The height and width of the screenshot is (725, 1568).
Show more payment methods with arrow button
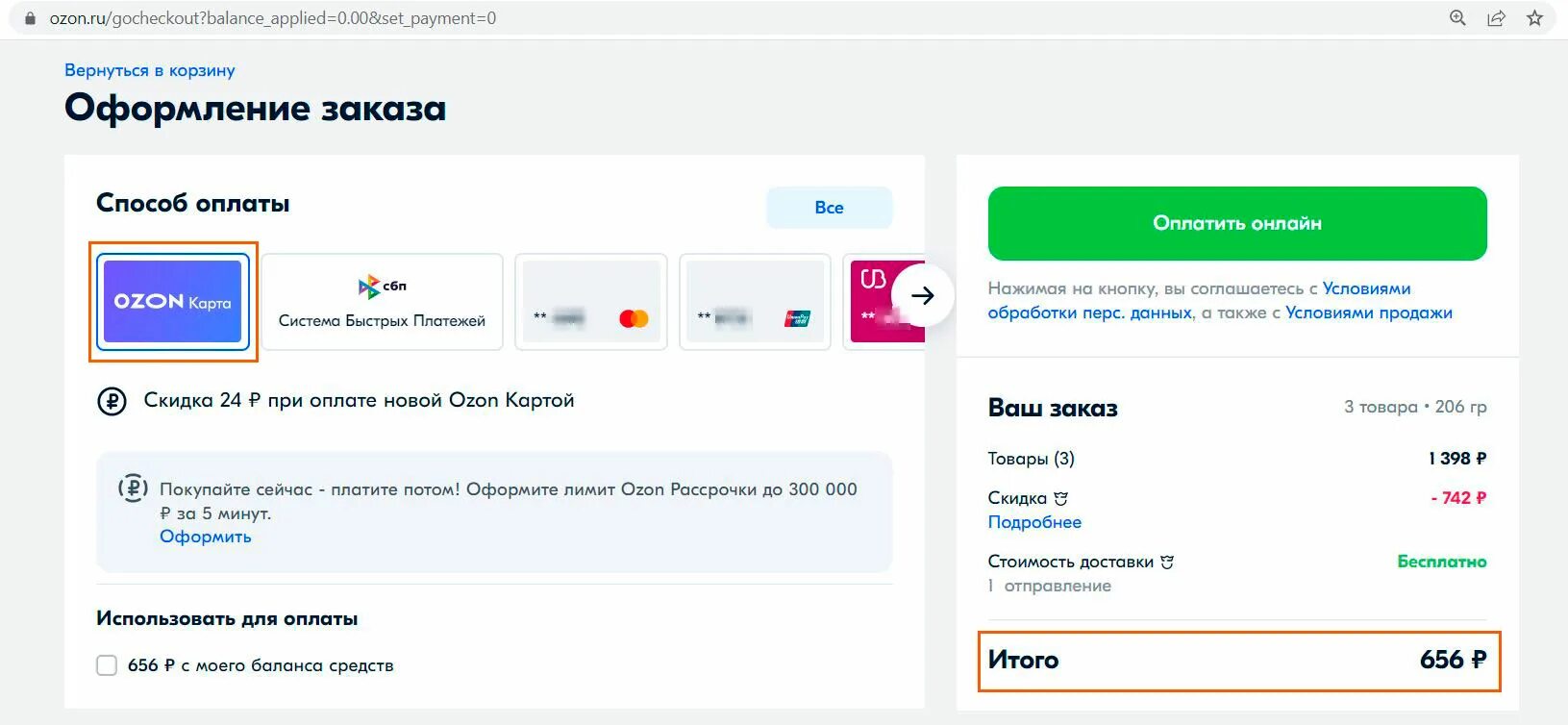click(x=923, y=295)
